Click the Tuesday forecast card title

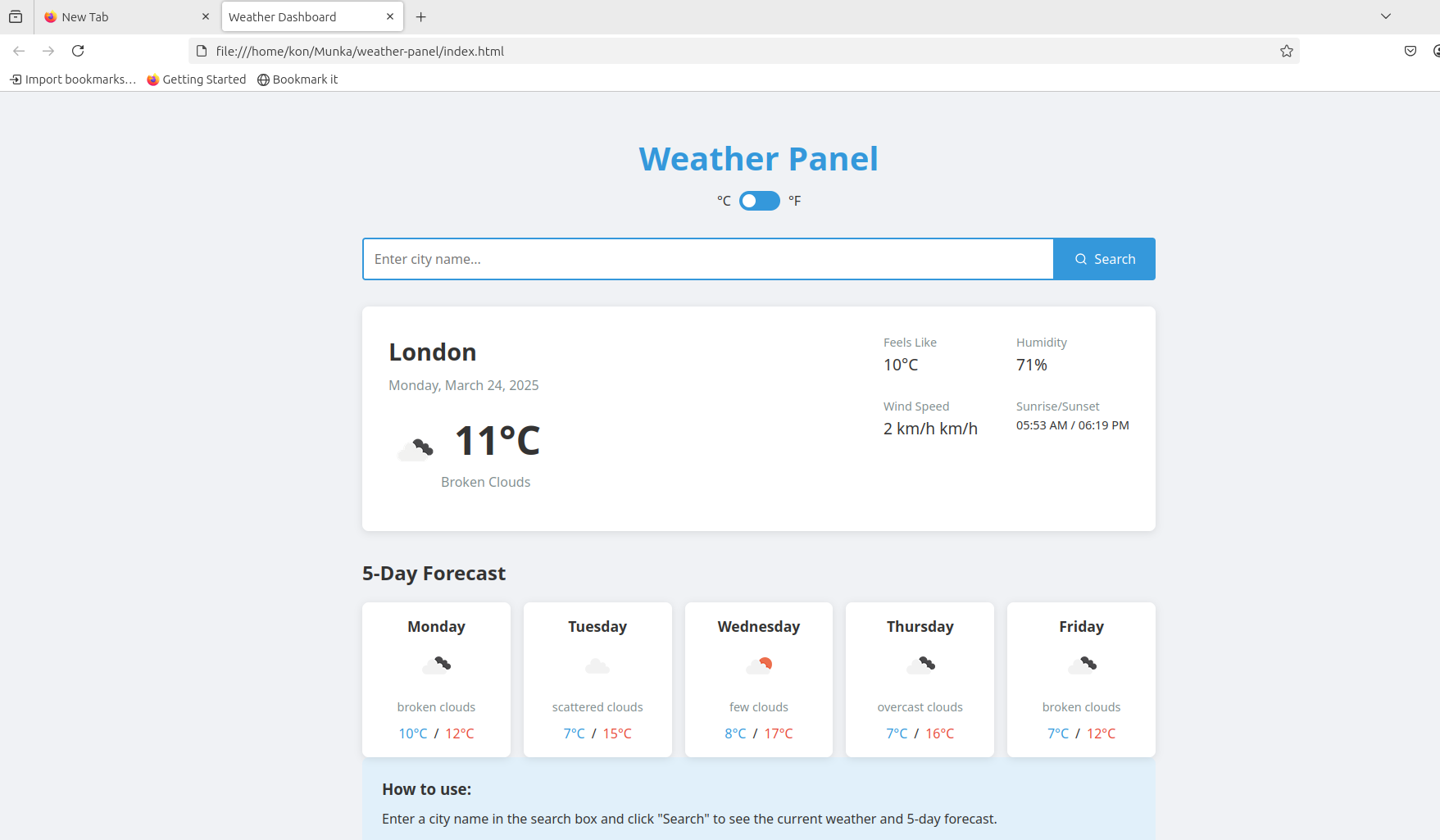pyautogui.click(x=597, y=627)
